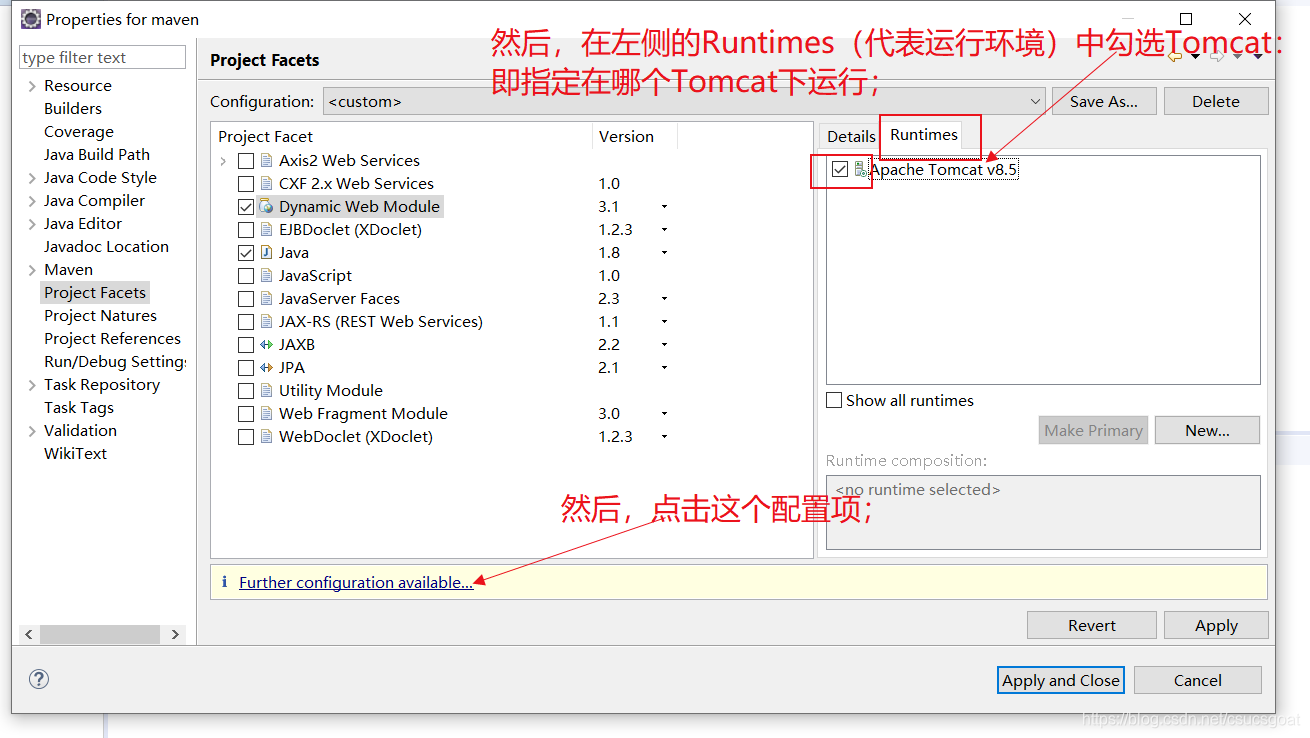
Task: Select Project Facets in sidebar
Action: click(x=95, y=293)
